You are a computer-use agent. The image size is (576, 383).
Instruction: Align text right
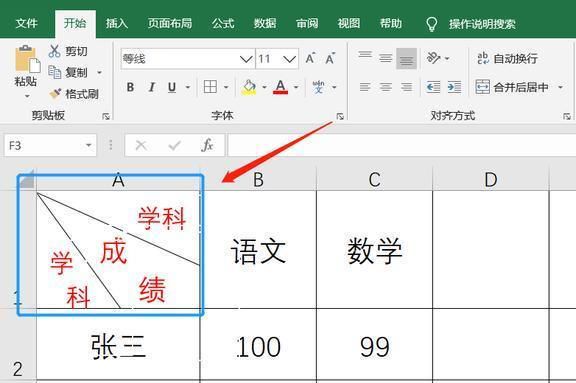coord(406,87)
